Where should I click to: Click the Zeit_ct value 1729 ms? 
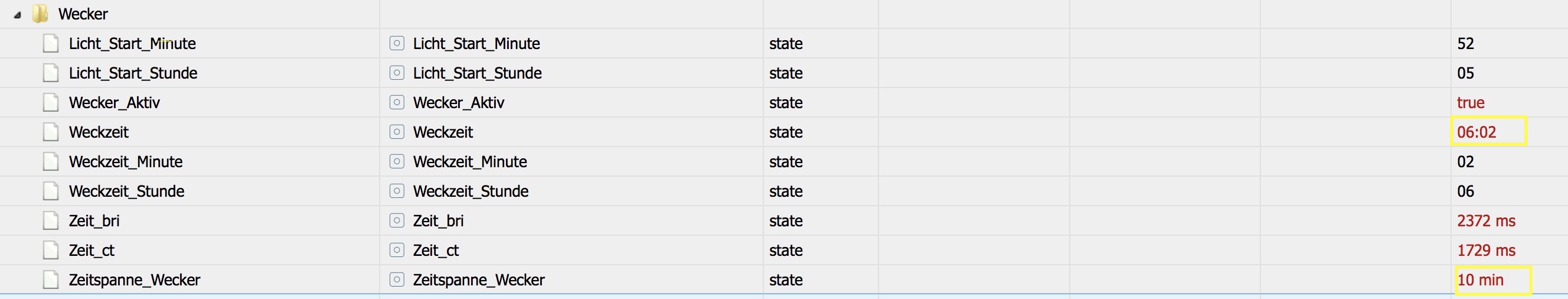[1487, 251]
